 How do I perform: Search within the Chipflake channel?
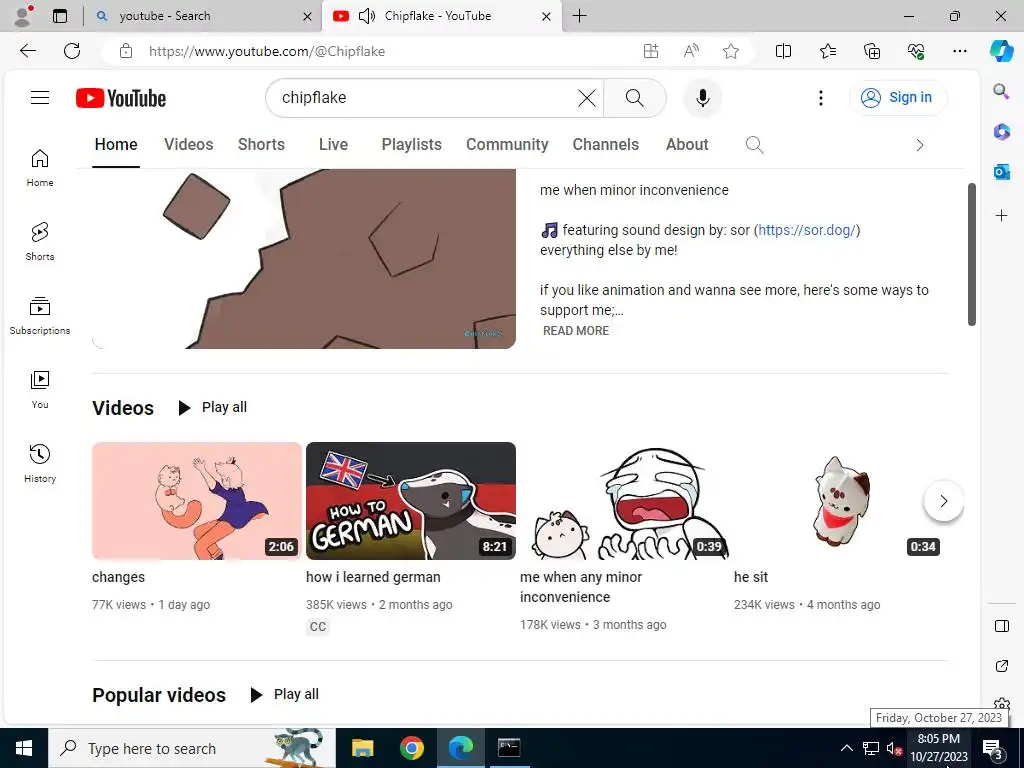point(754,144)
